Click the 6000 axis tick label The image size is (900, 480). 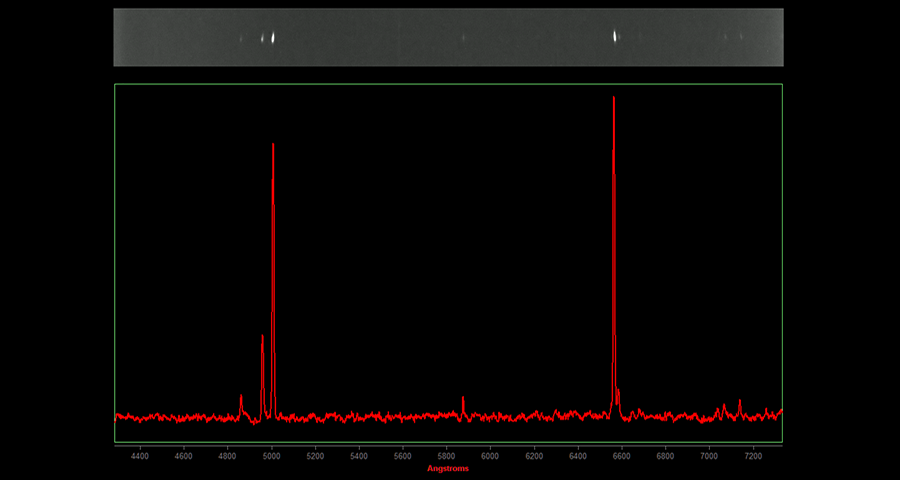[490, 456]
